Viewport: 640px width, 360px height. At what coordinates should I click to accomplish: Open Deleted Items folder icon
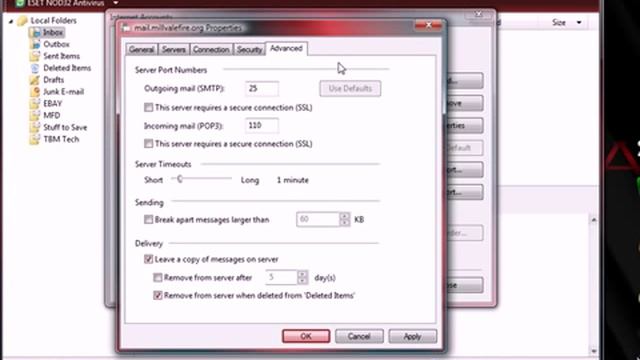[x=36, y=68]
